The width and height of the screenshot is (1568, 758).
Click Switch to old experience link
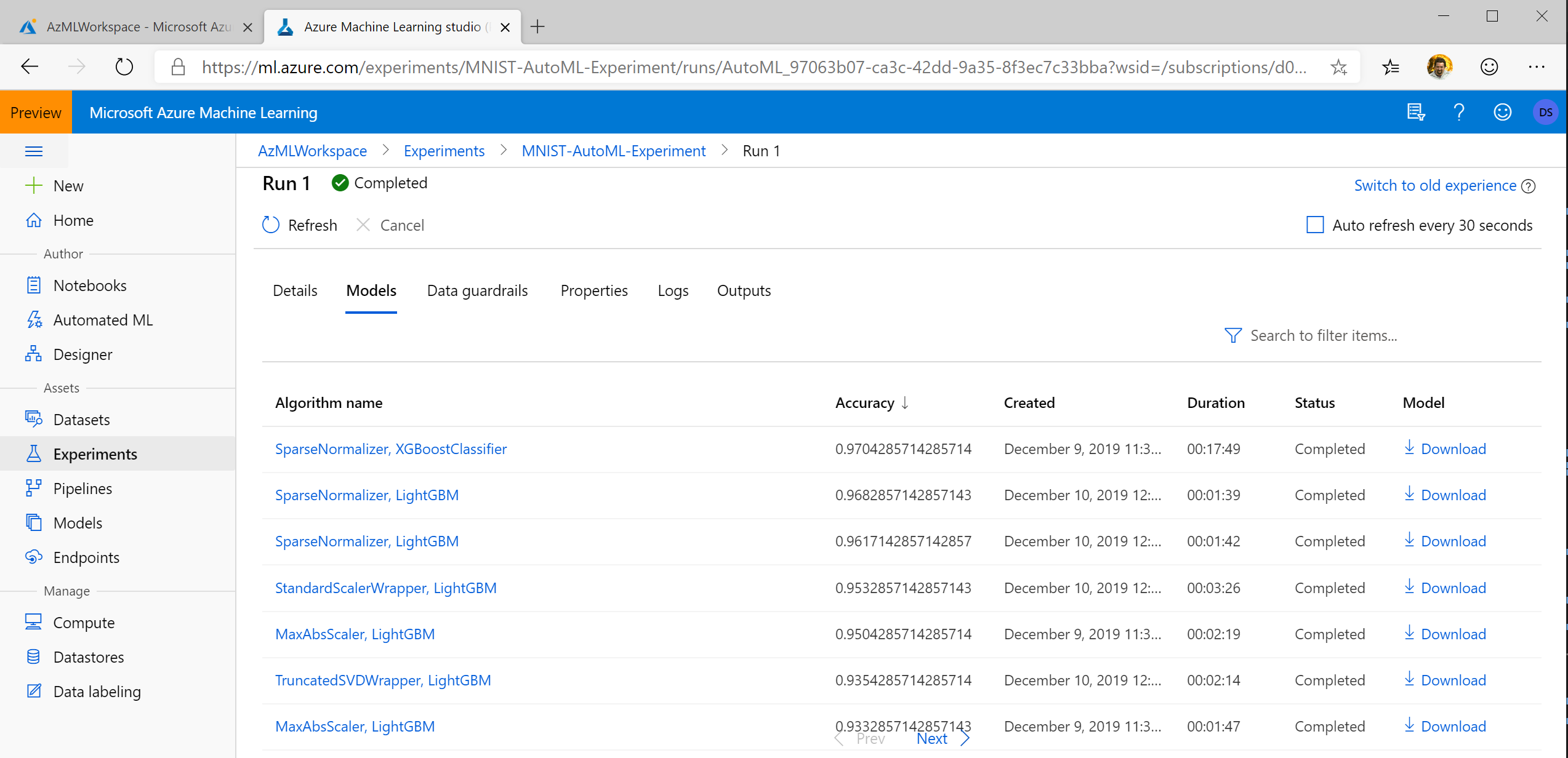coord(1434,186)
